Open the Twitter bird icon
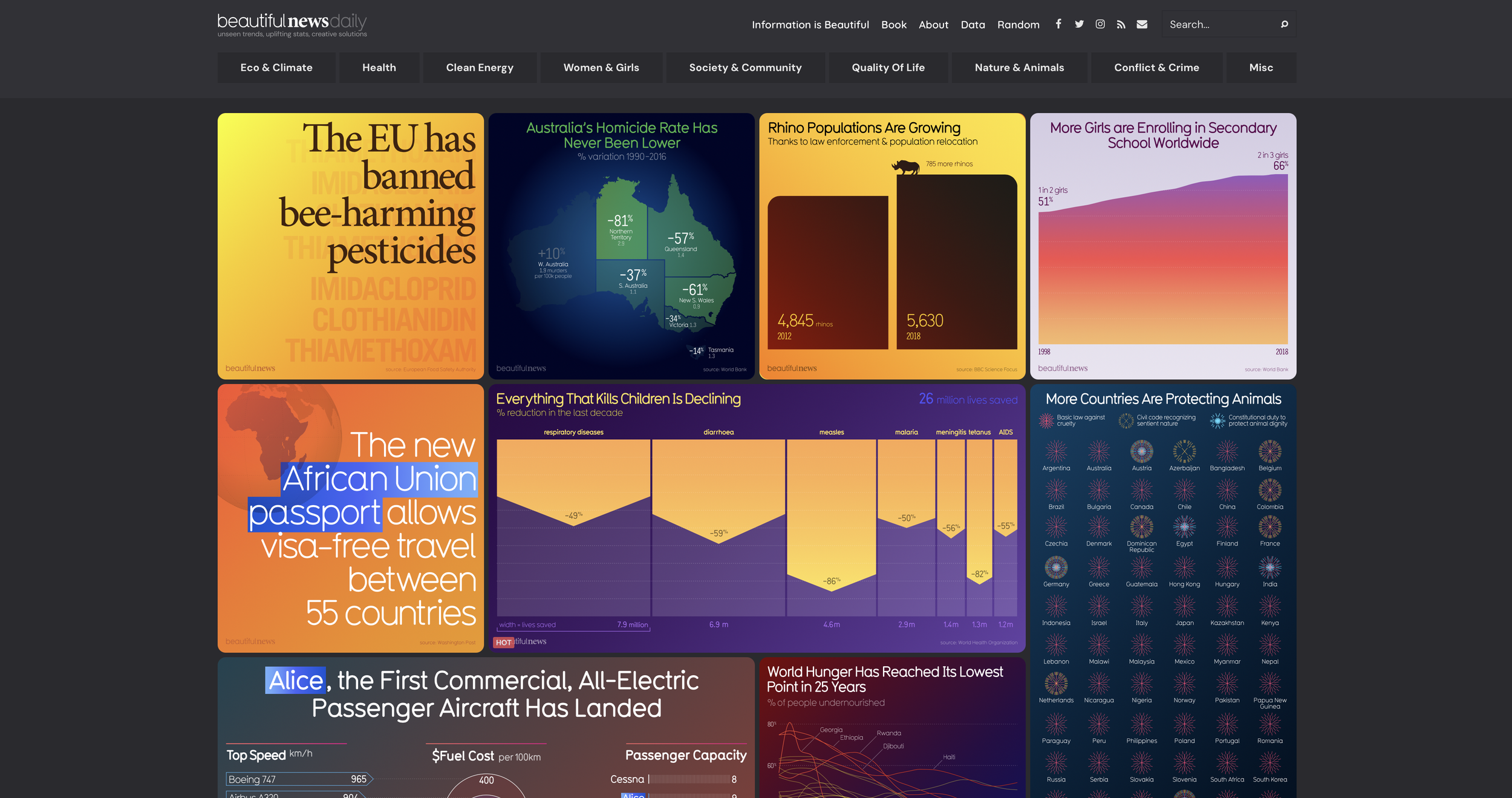 click(x=1079, y=24)
